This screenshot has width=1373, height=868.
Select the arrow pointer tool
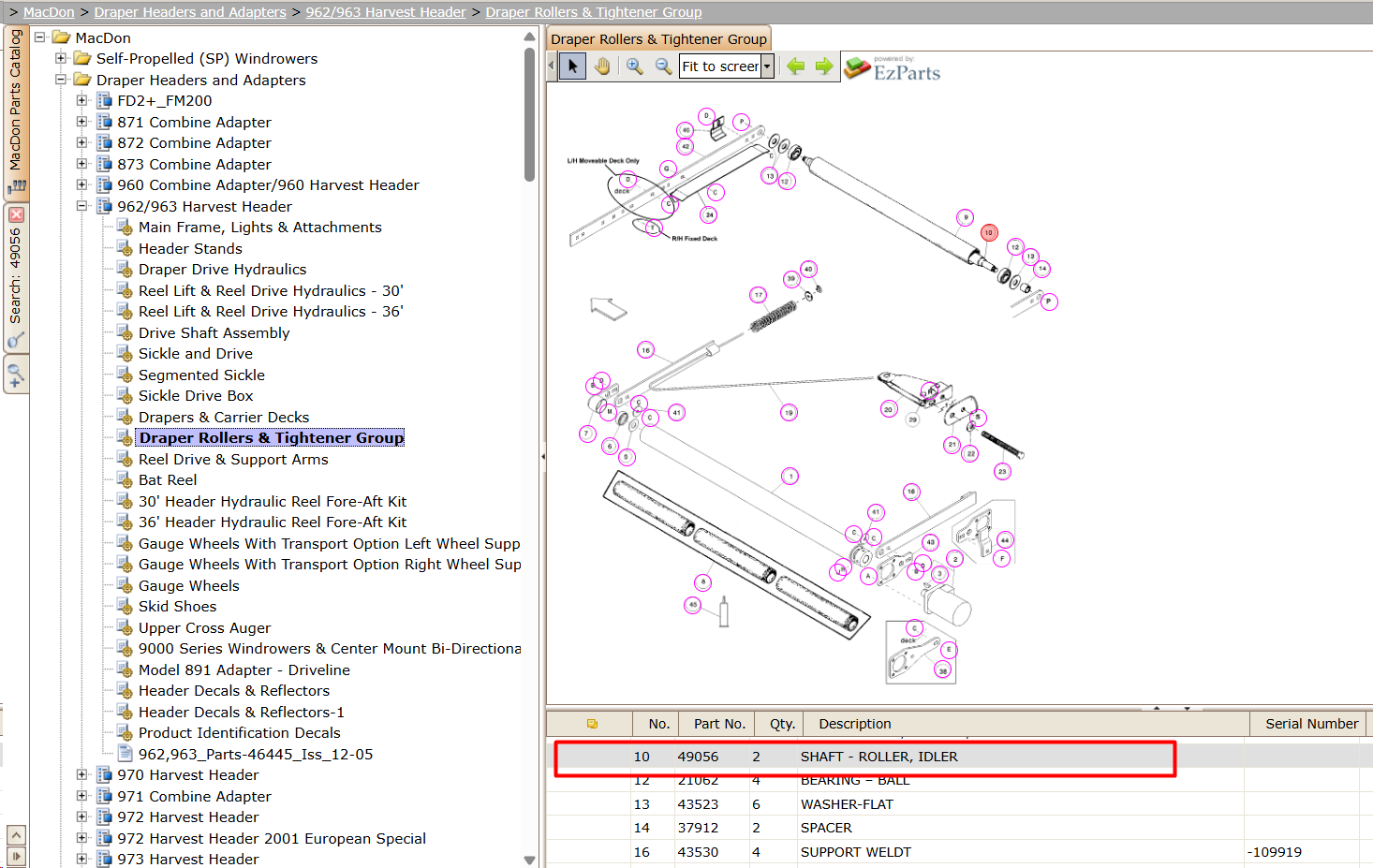pos(572,66)
